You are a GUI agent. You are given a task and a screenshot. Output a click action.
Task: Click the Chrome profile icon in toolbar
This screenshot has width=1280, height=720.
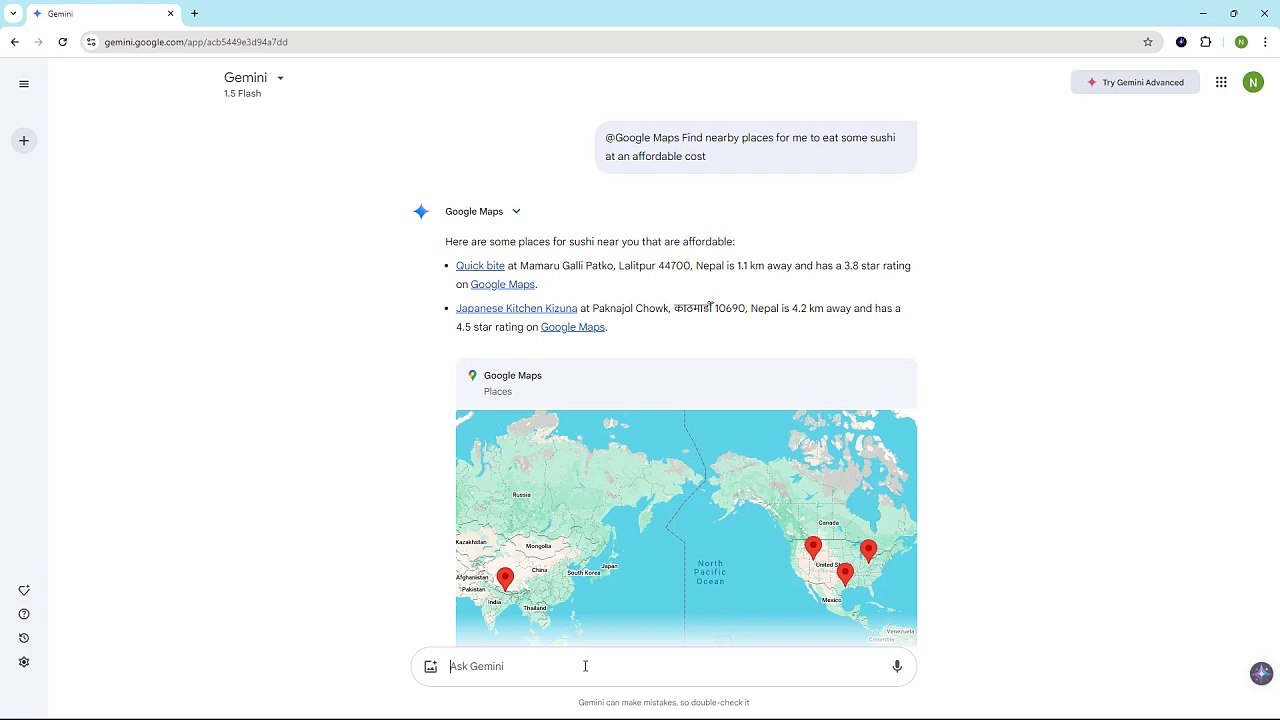pyautogui.click(x=1241, y=42)
